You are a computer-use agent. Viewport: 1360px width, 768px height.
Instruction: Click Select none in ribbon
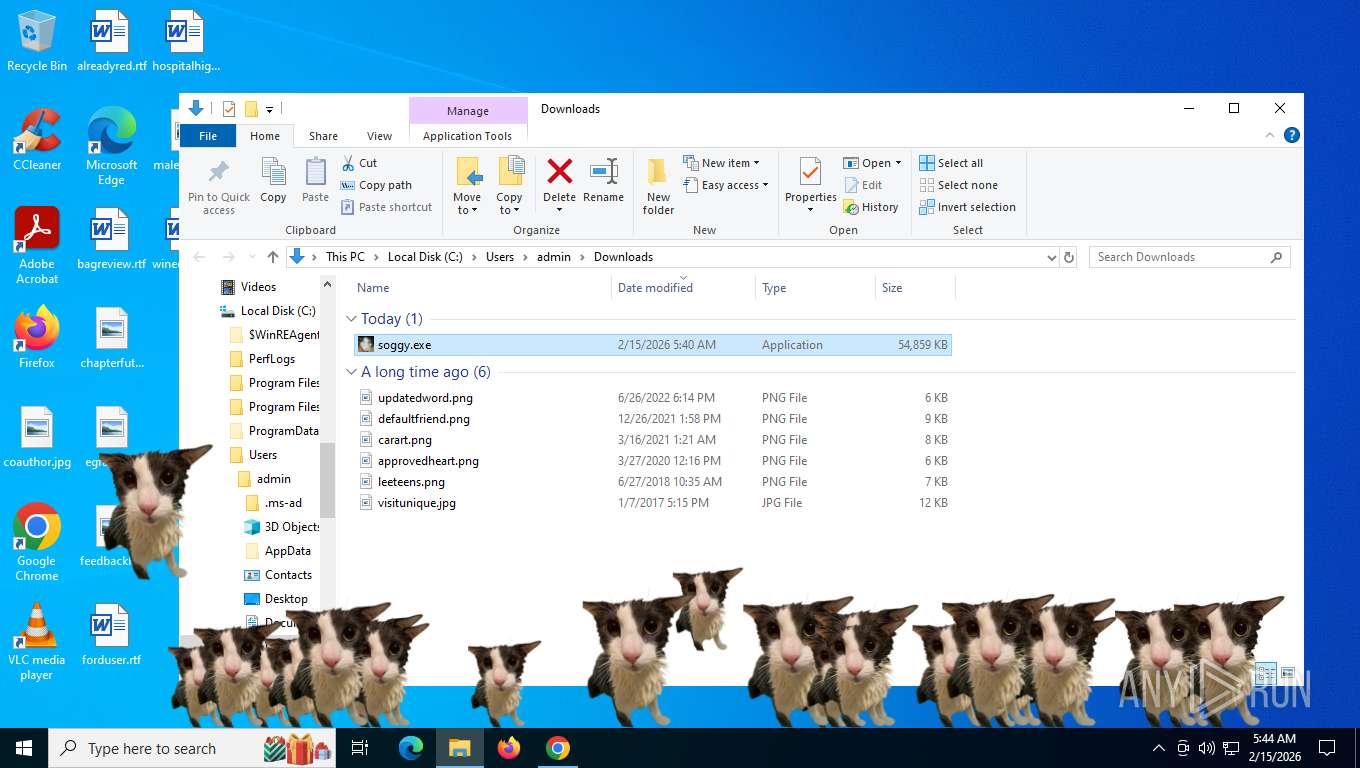(958, 185)
